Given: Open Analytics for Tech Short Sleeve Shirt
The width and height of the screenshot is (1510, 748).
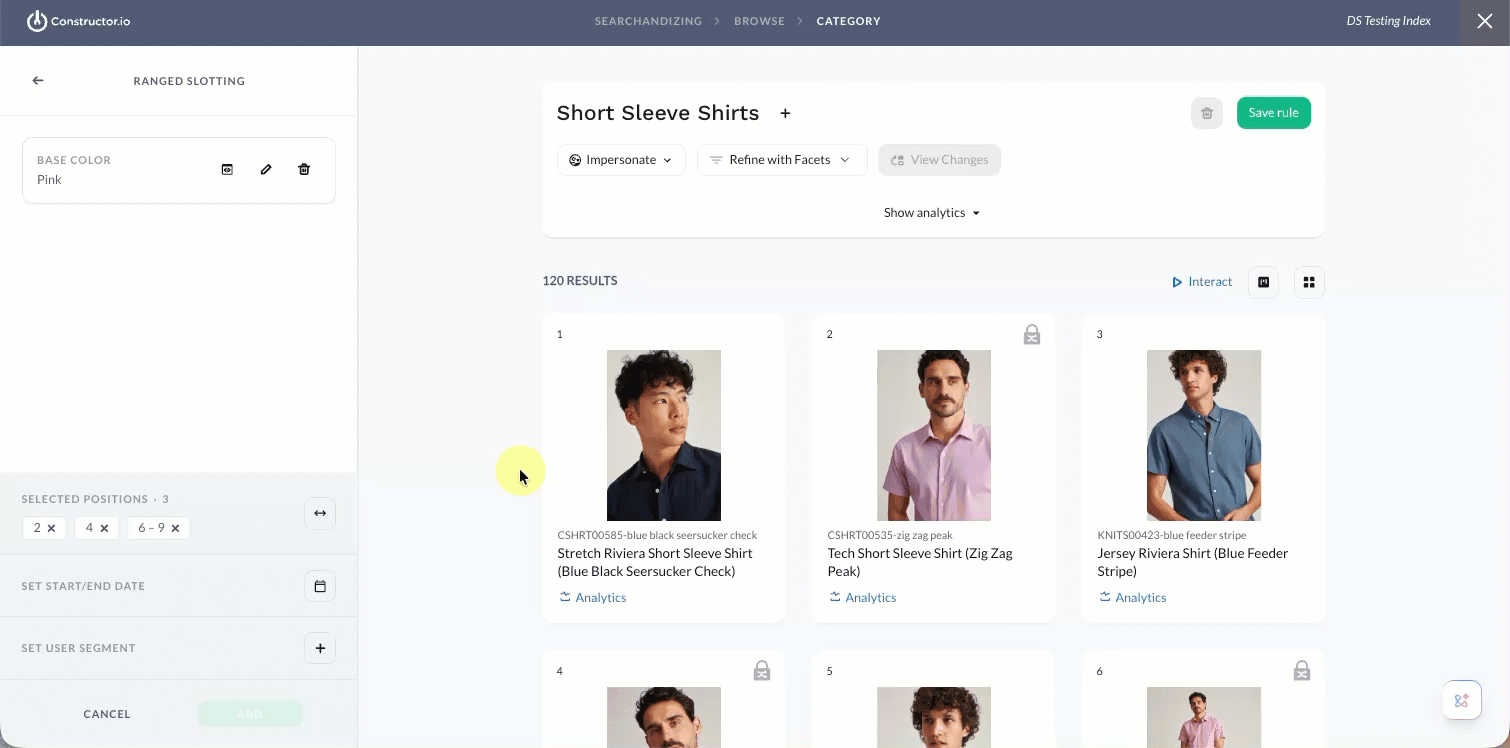Looking at the screenshot, I should [x=862, y=598].
